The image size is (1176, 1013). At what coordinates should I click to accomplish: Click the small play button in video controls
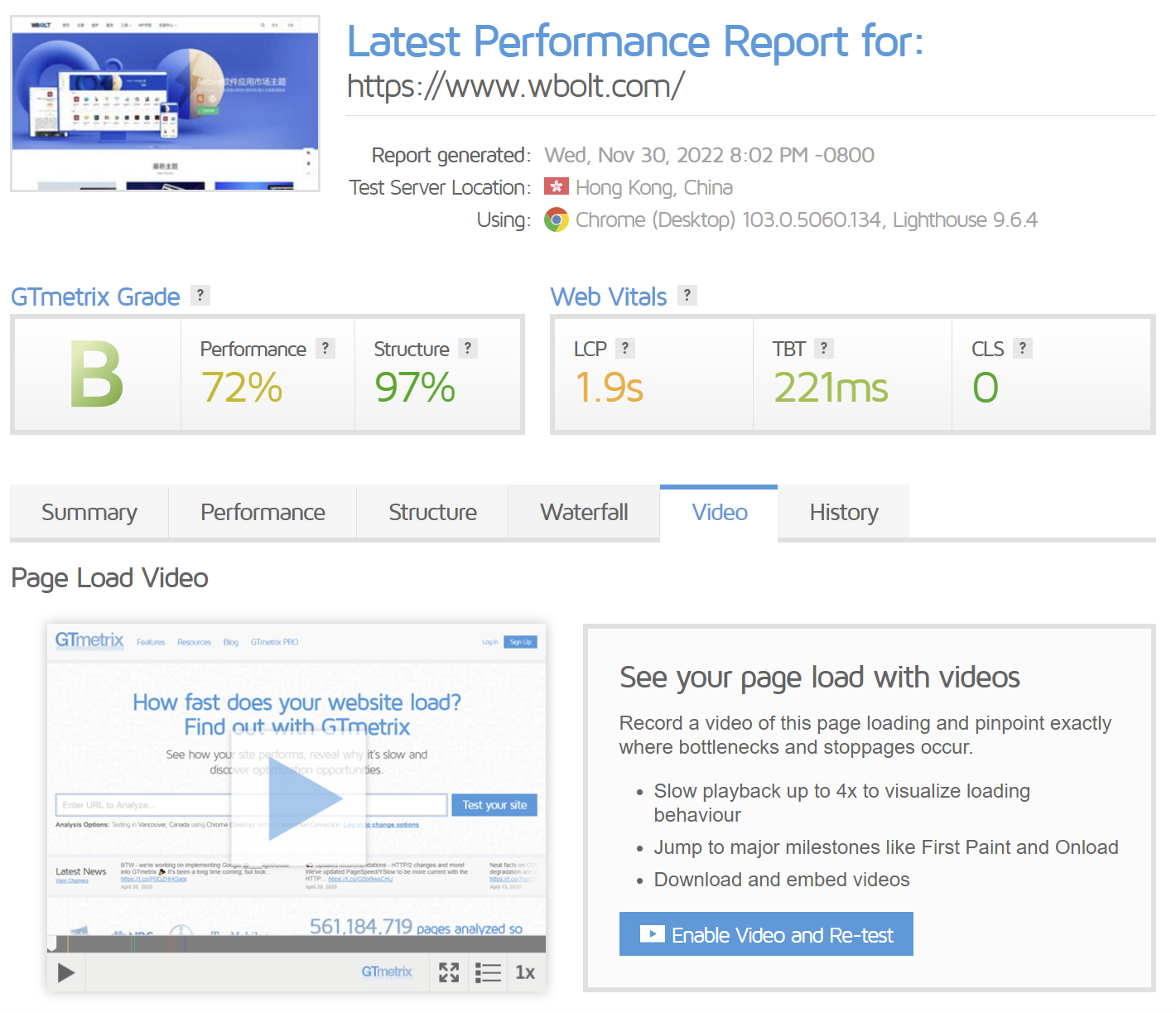66,972
